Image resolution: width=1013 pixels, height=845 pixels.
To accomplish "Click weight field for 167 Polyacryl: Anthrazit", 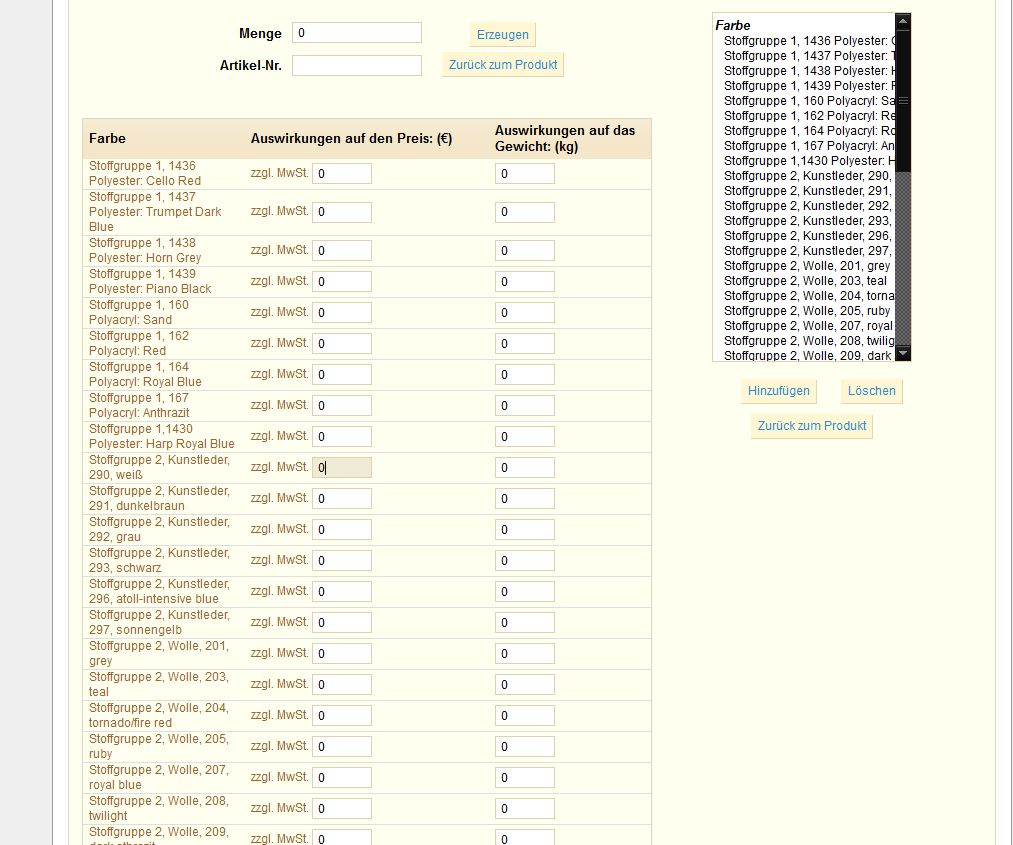I will coord(525,406).
